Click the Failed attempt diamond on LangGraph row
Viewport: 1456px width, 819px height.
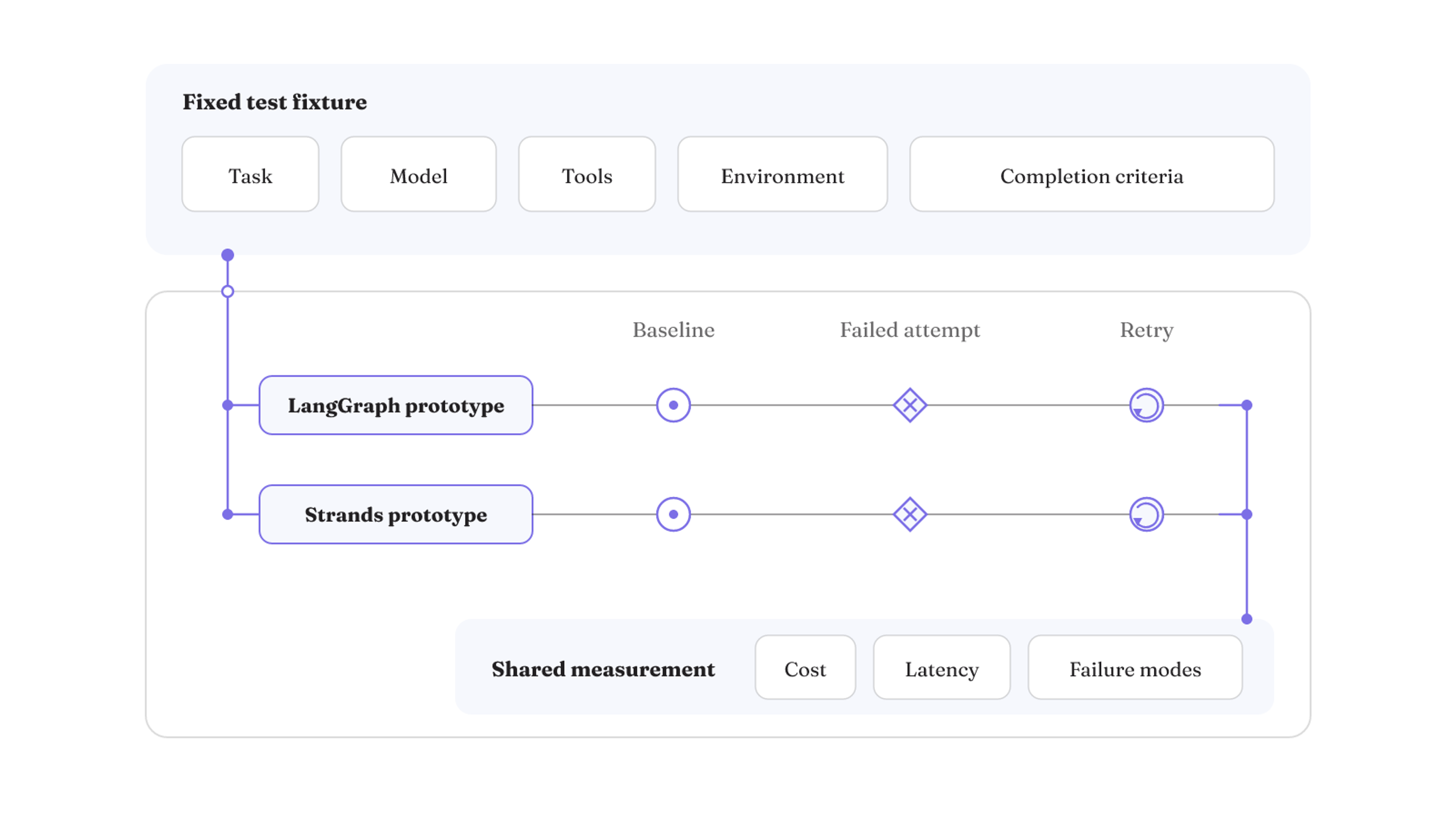pos(910,405)
